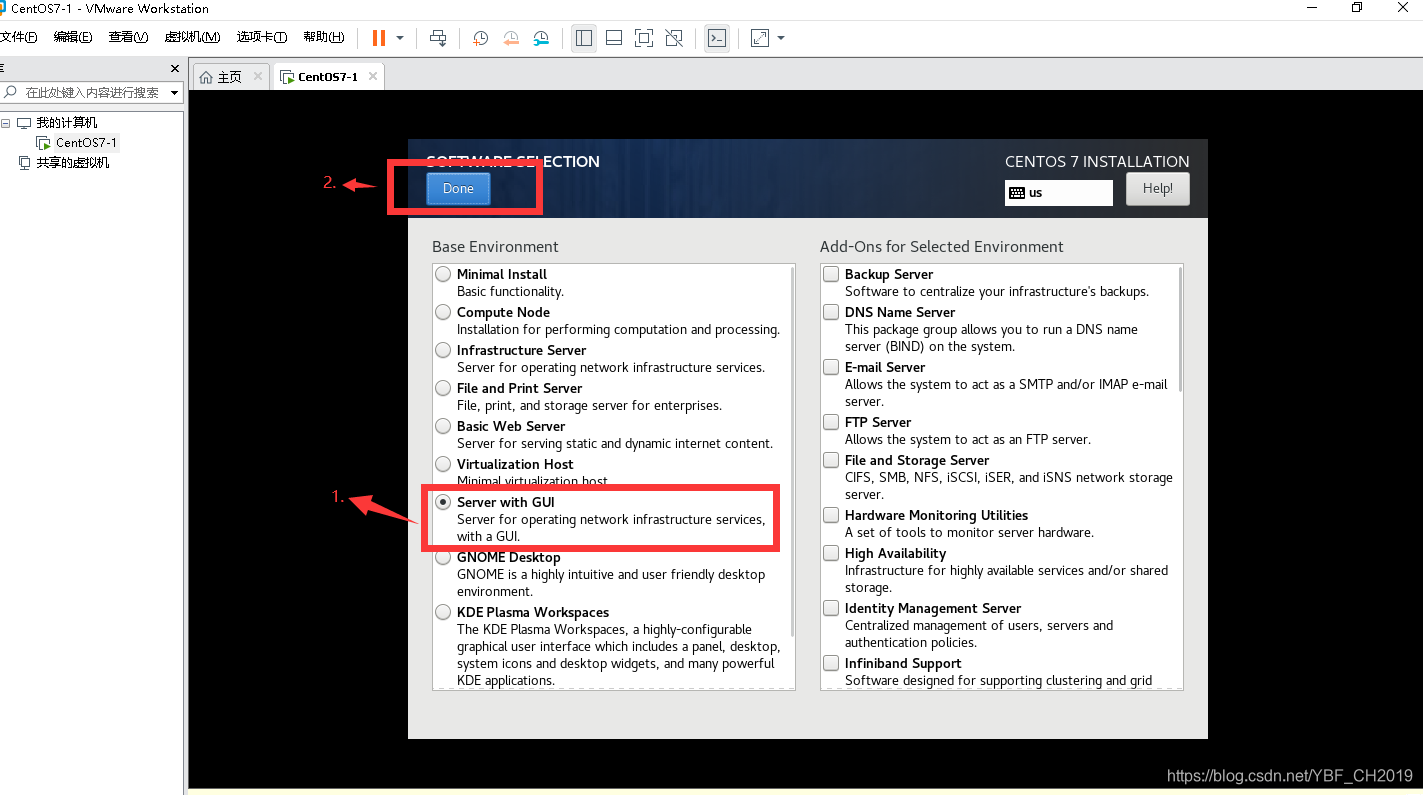Select the File and Print Server radio button
This screenshot has height=795, width=1423.
pyautogui.click(x=443, y=388)
